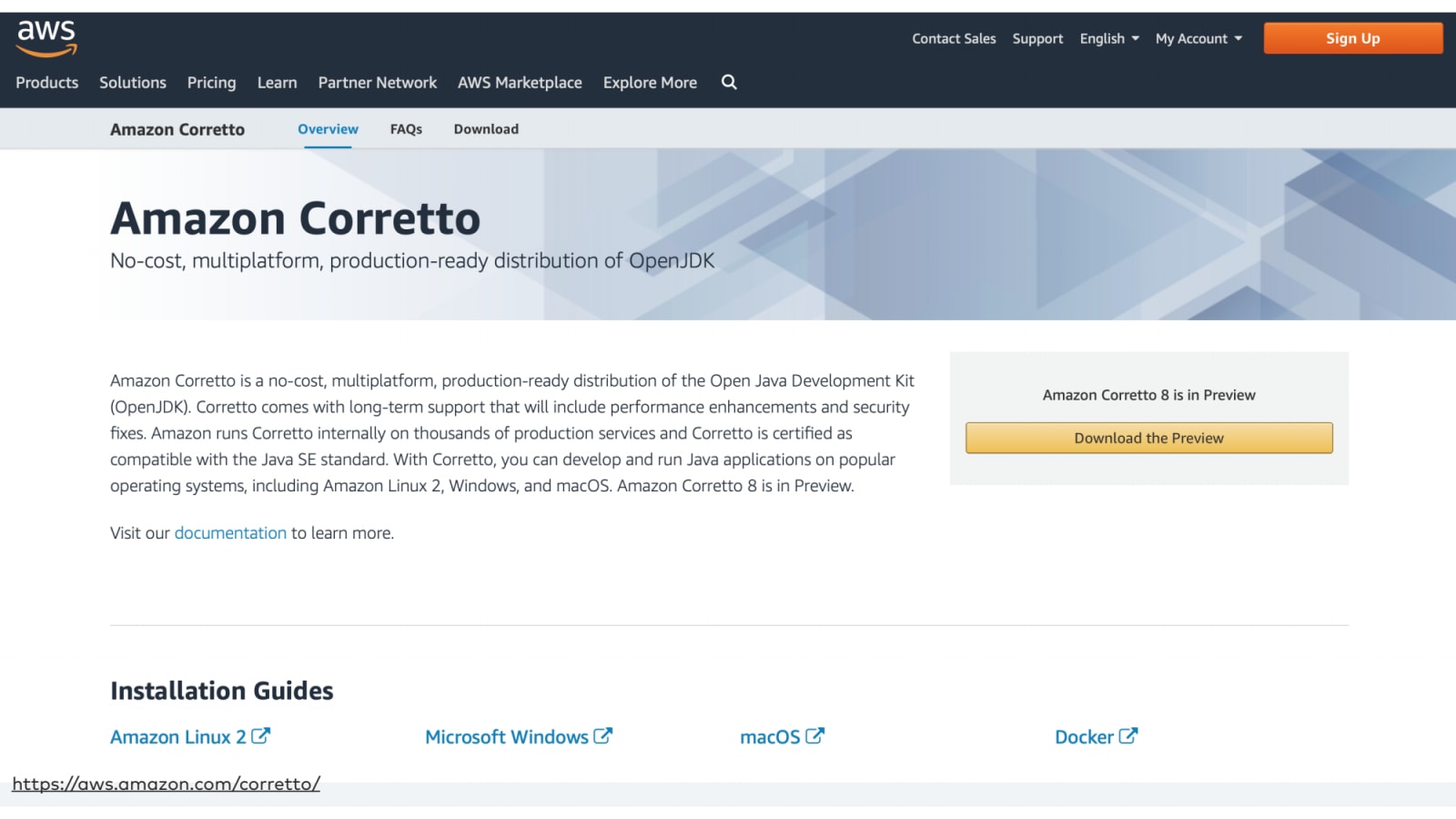Viewport: 1456px width, 819px height.
Task: Click external link icon beside Amazon Linux 2
Action: tap(260, 735)
